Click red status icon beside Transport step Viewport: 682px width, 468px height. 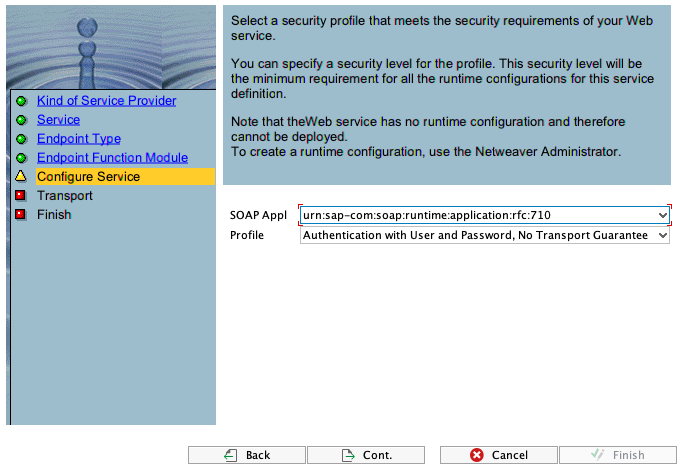(20, 196)
